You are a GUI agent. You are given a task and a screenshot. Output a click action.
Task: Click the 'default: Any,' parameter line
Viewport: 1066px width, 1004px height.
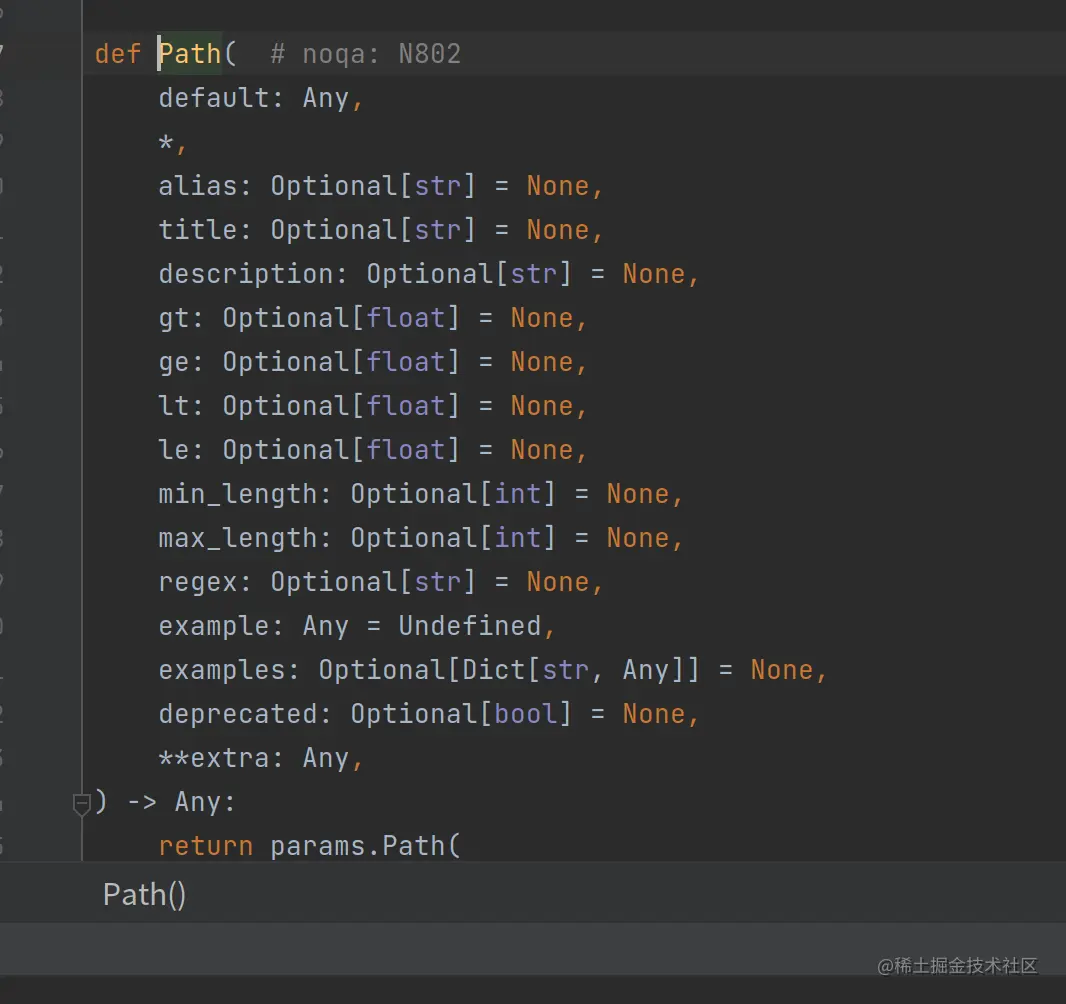pyautogui.click(x=261, y=98)
